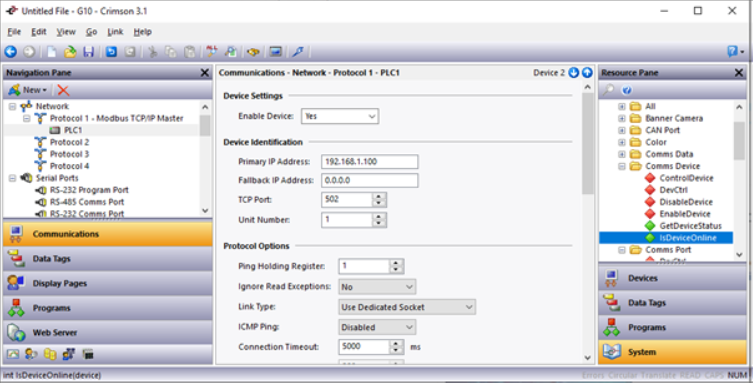The height and width of the screenshot is (383, 753).
Task: Open the New dropdown in Navigation Pane
Action: (x=27, y=90)
